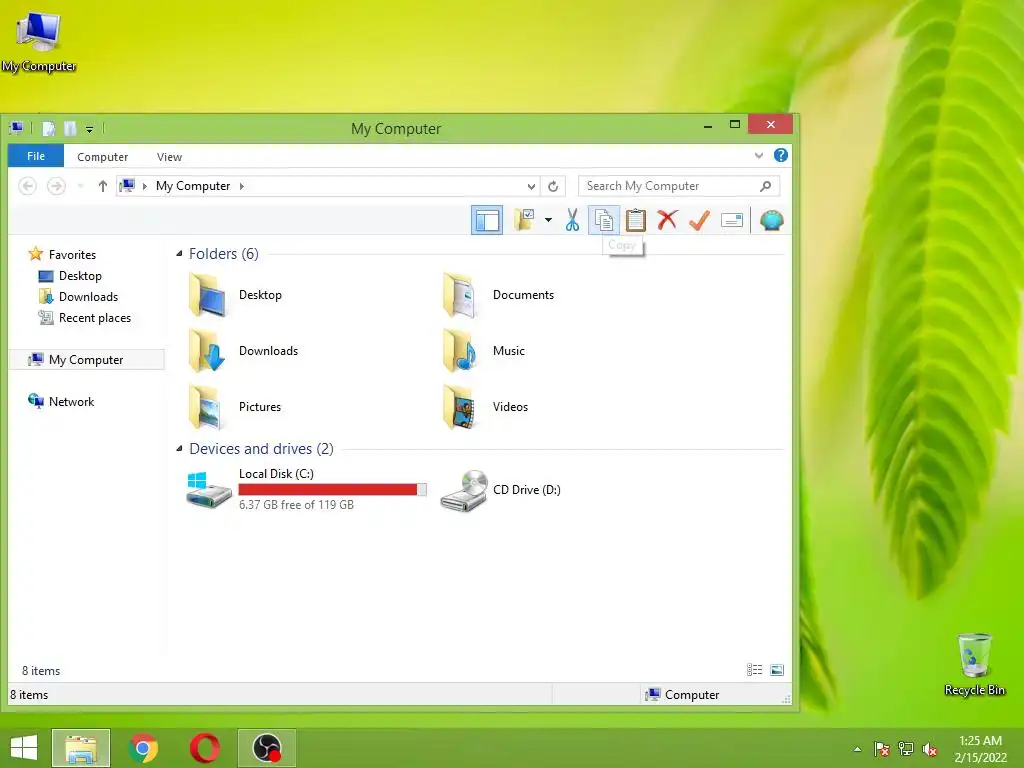Click the search magnifier icon

click(765, 186)
